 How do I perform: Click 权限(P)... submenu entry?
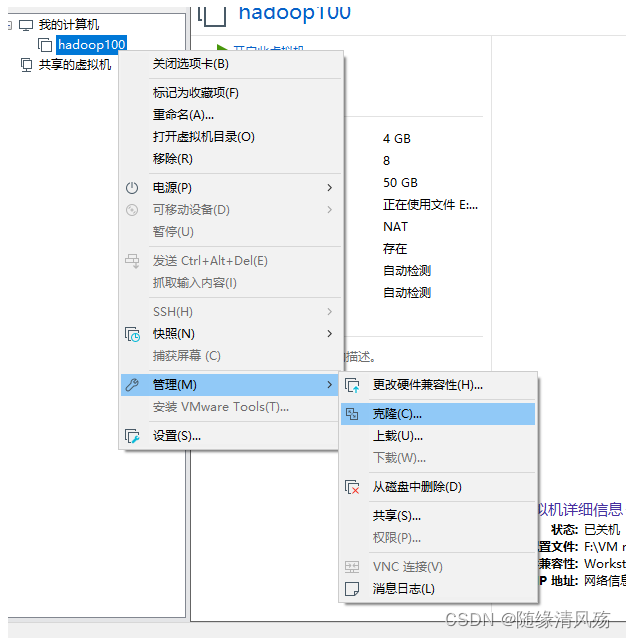[438, 538]
